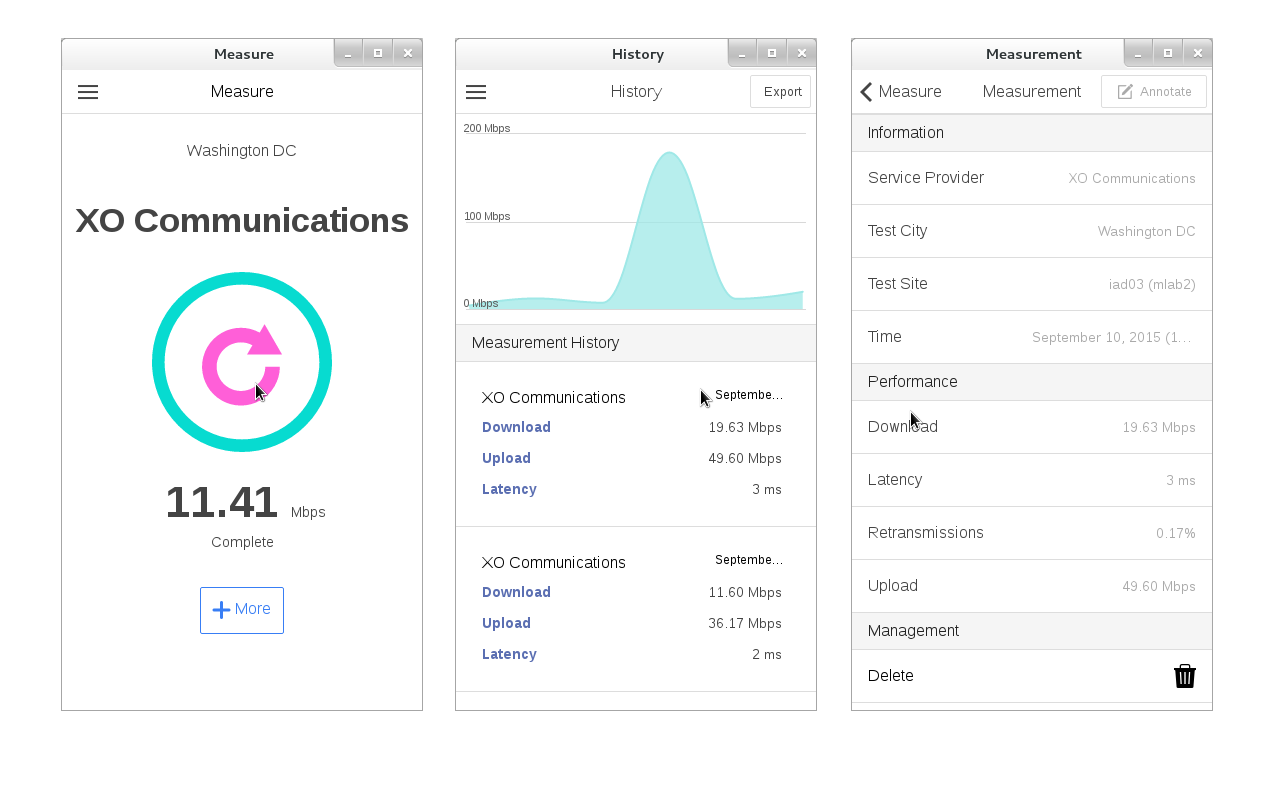Close the Measure window

pos(408,53)
